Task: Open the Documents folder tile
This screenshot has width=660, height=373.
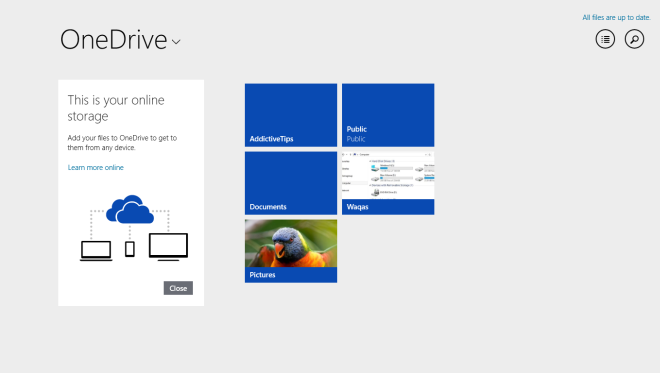Action: [291, 183]
